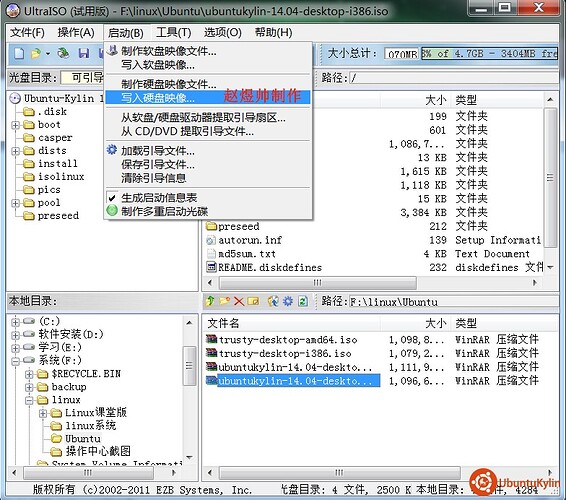Open the 帮助(H) menu
The width and height of the screenshot is (566, 500).
pos(273,32)
